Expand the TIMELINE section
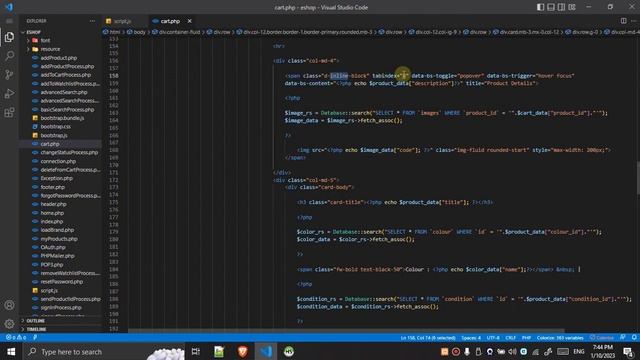 [36, 329]
